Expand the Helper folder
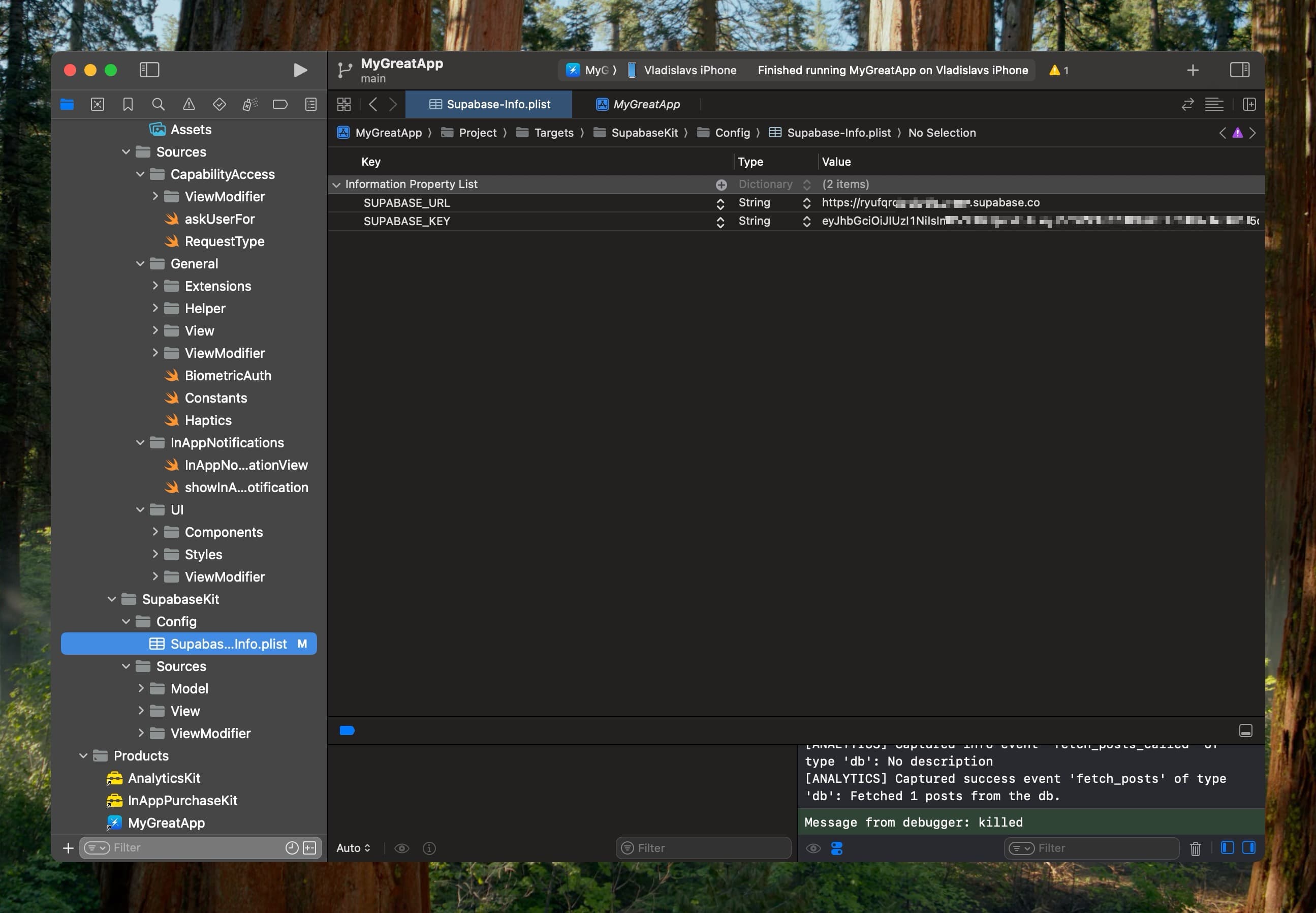Viewport: 1316px width, 913px height. (154, 308)
